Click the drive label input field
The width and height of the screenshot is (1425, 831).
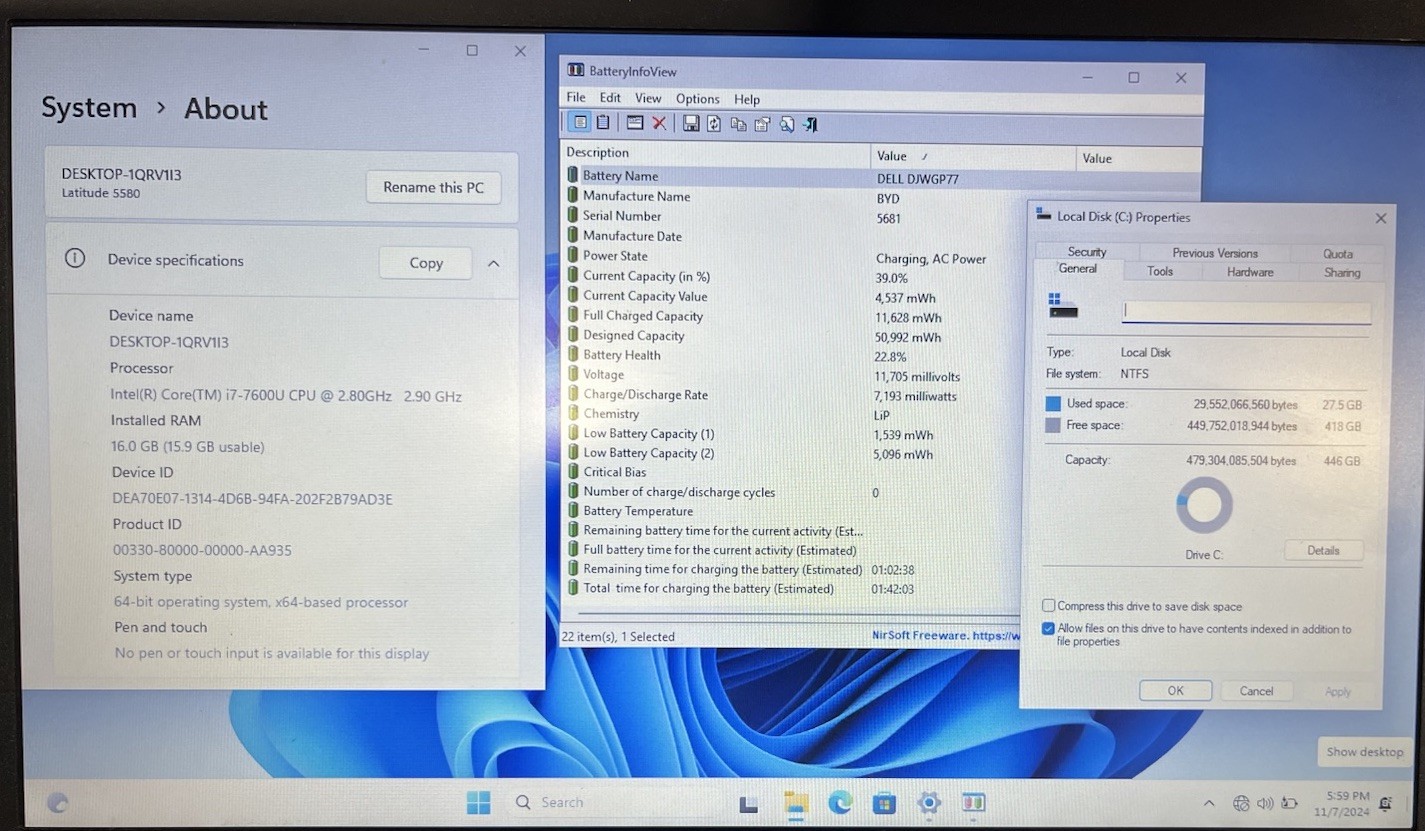click(x=1246, y=311)
